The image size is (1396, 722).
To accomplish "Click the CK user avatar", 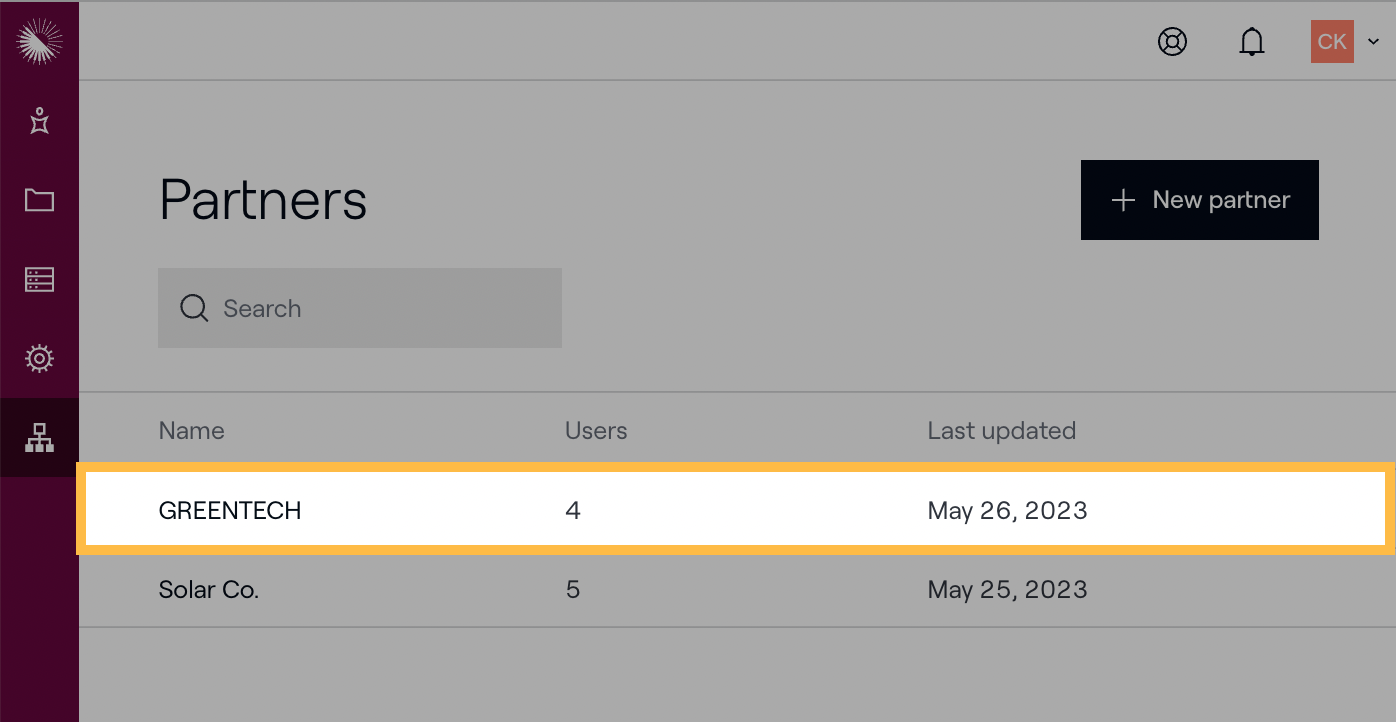I will [1332, 42].
